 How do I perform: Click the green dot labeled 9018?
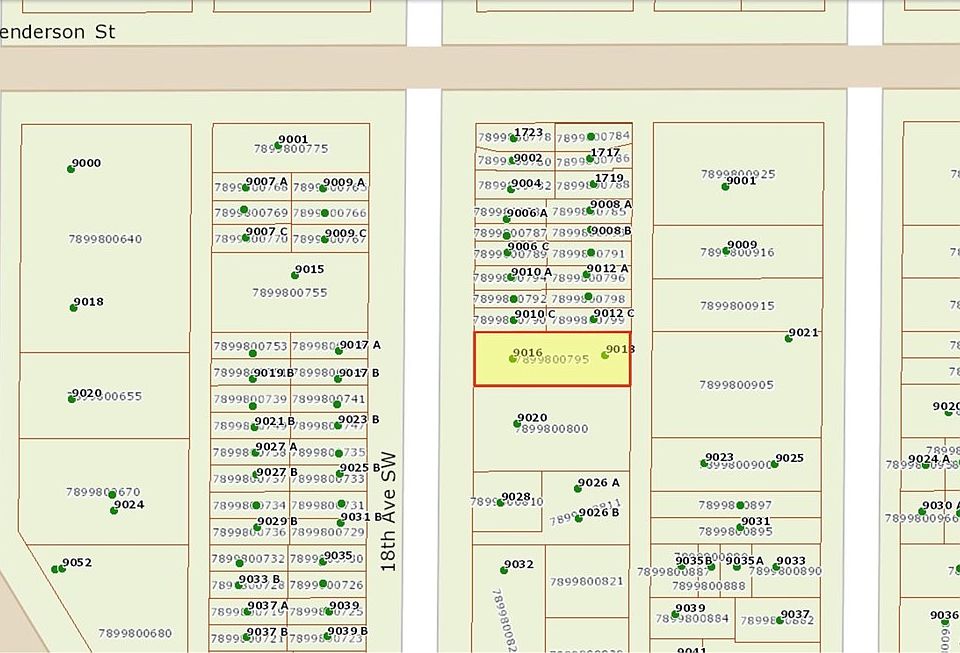point(74,307)
